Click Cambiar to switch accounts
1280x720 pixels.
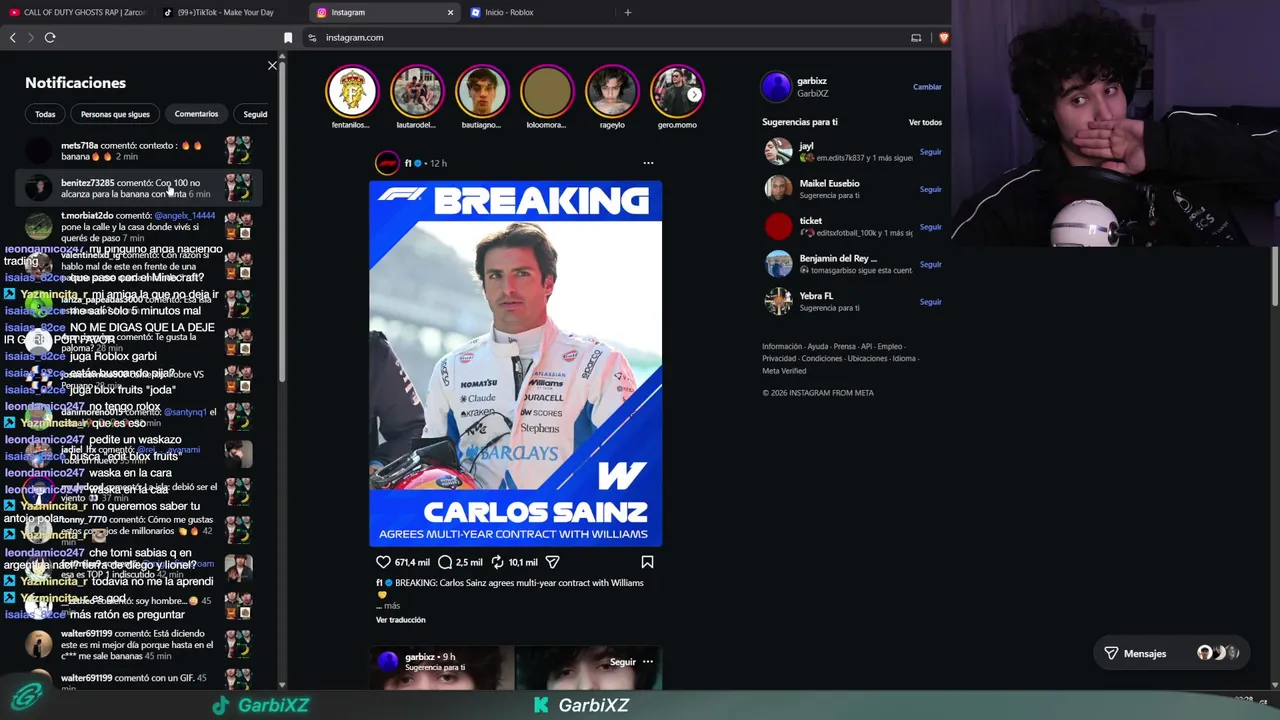click(x=927, y=87)
